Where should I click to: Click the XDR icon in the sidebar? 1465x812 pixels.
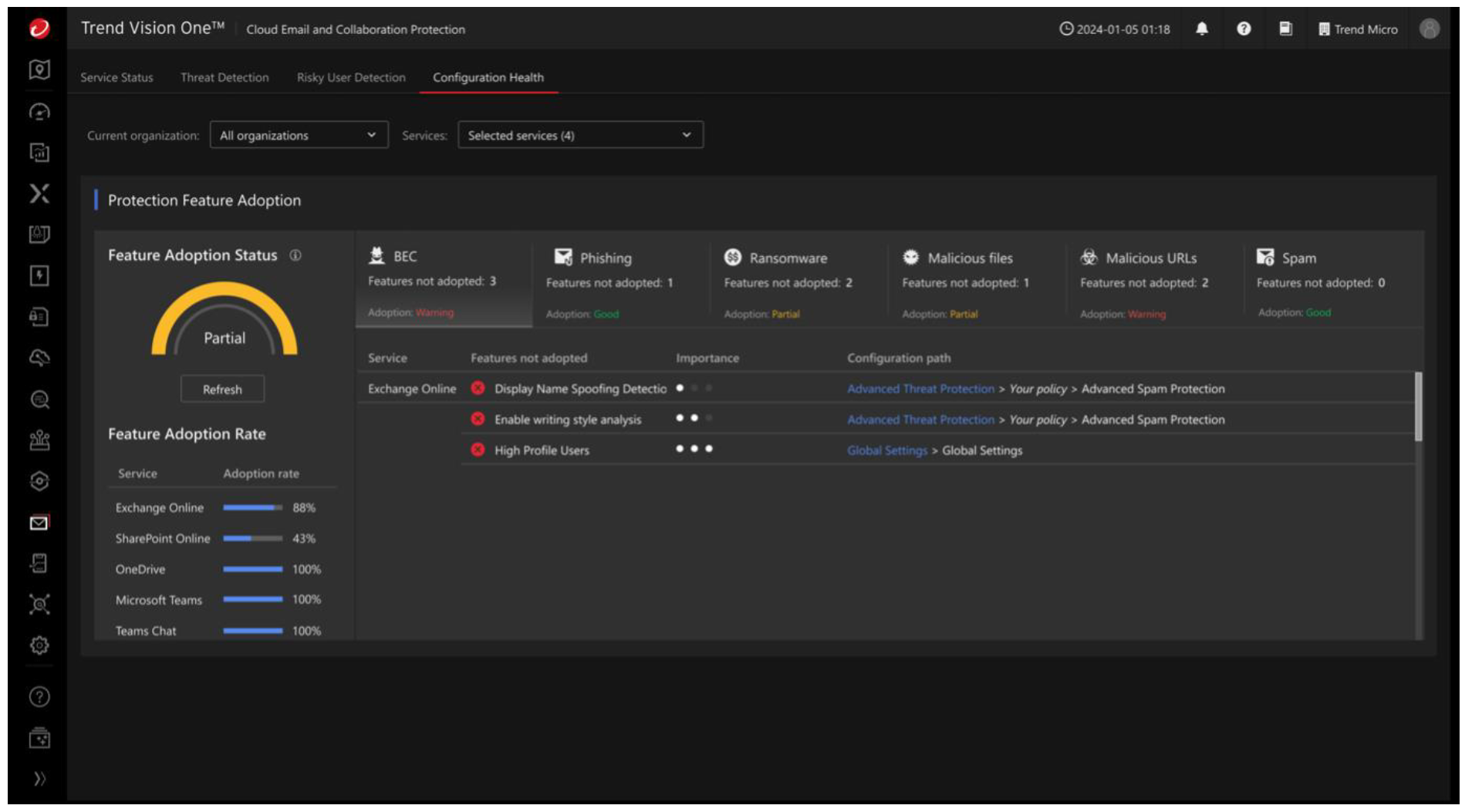click(x=39, y=193)
